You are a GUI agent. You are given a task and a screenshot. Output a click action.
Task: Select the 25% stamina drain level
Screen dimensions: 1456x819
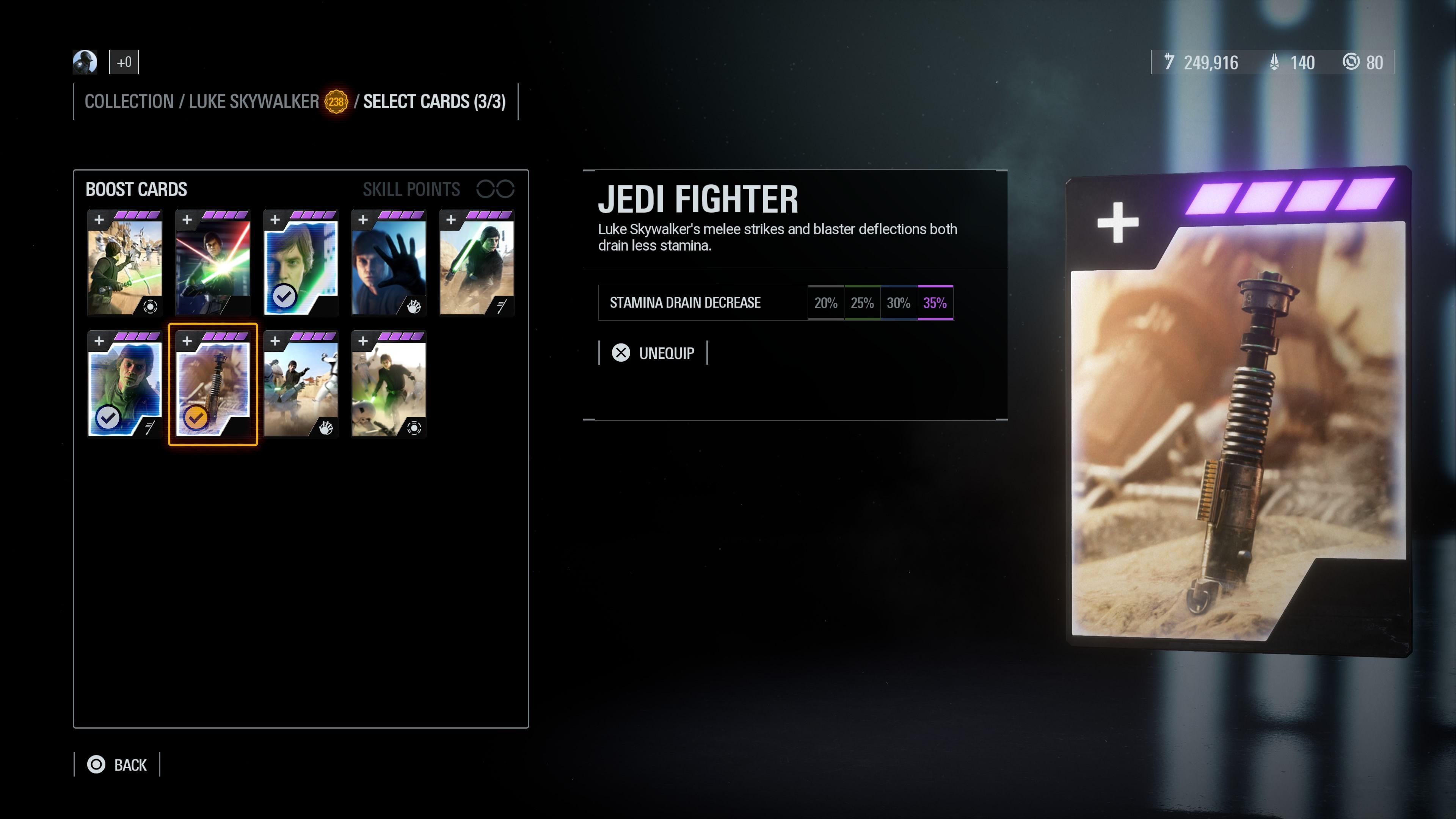coord(862,303)
